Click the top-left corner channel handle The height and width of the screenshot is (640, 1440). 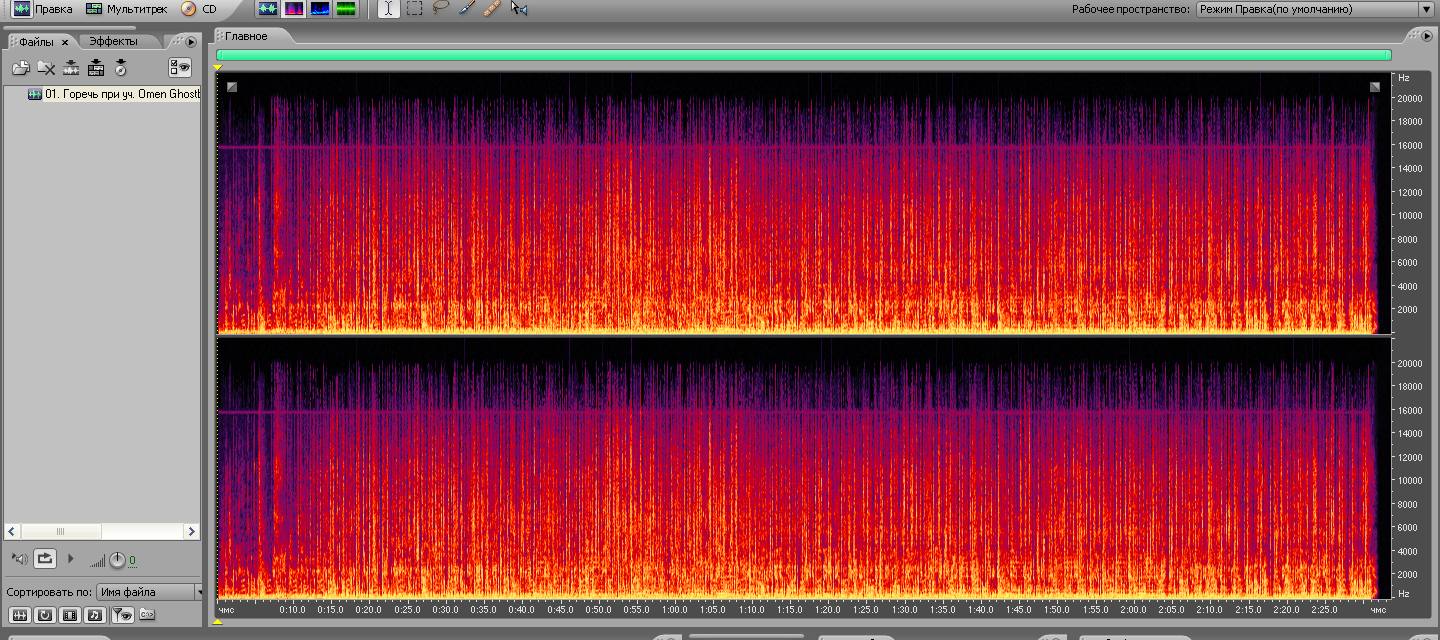[232, 87]
